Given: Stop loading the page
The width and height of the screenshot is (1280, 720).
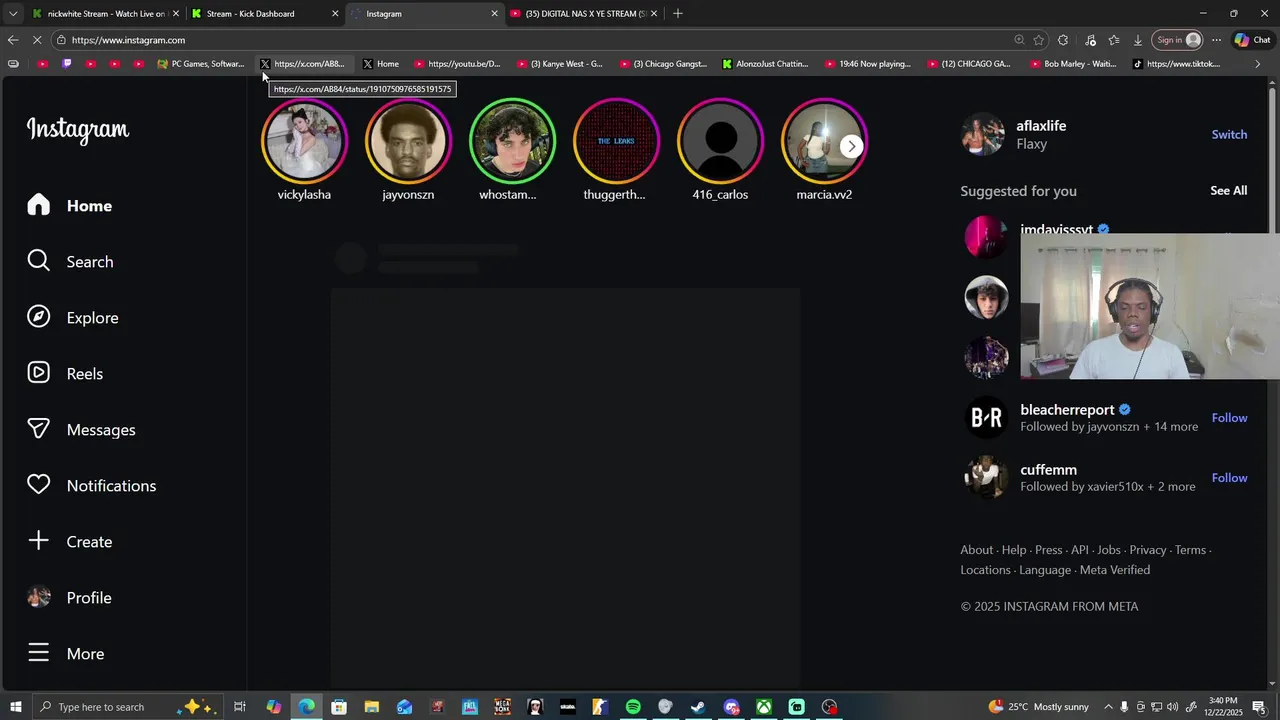Looking at the screenshot, I should [x=37, y=40].
